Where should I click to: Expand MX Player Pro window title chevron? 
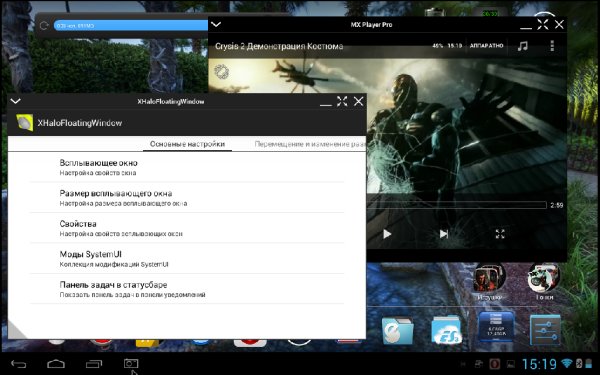pyautogui.click(x=216, y=24)
